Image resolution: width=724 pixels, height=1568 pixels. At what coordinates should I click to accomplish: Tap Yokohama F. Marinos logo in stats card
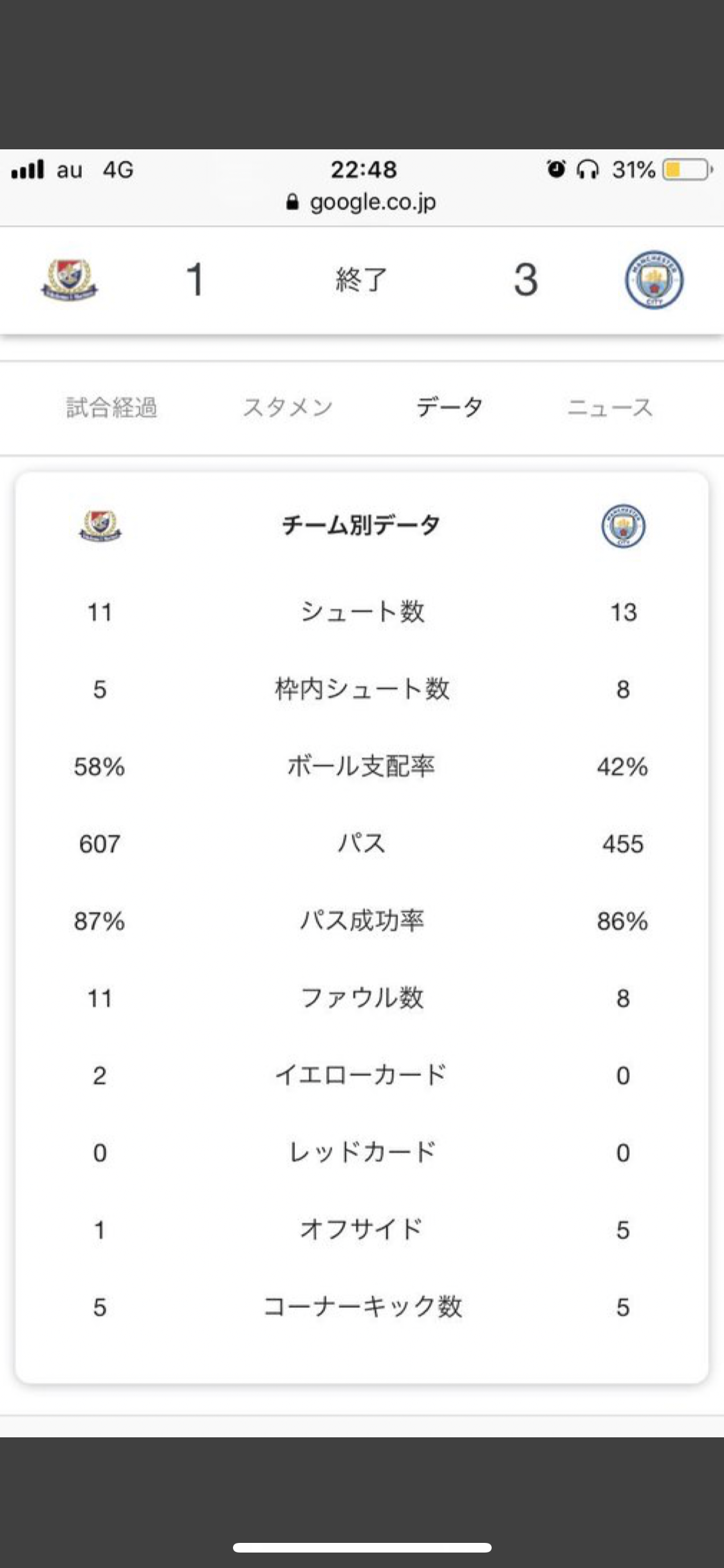click(x=100, y=526)
